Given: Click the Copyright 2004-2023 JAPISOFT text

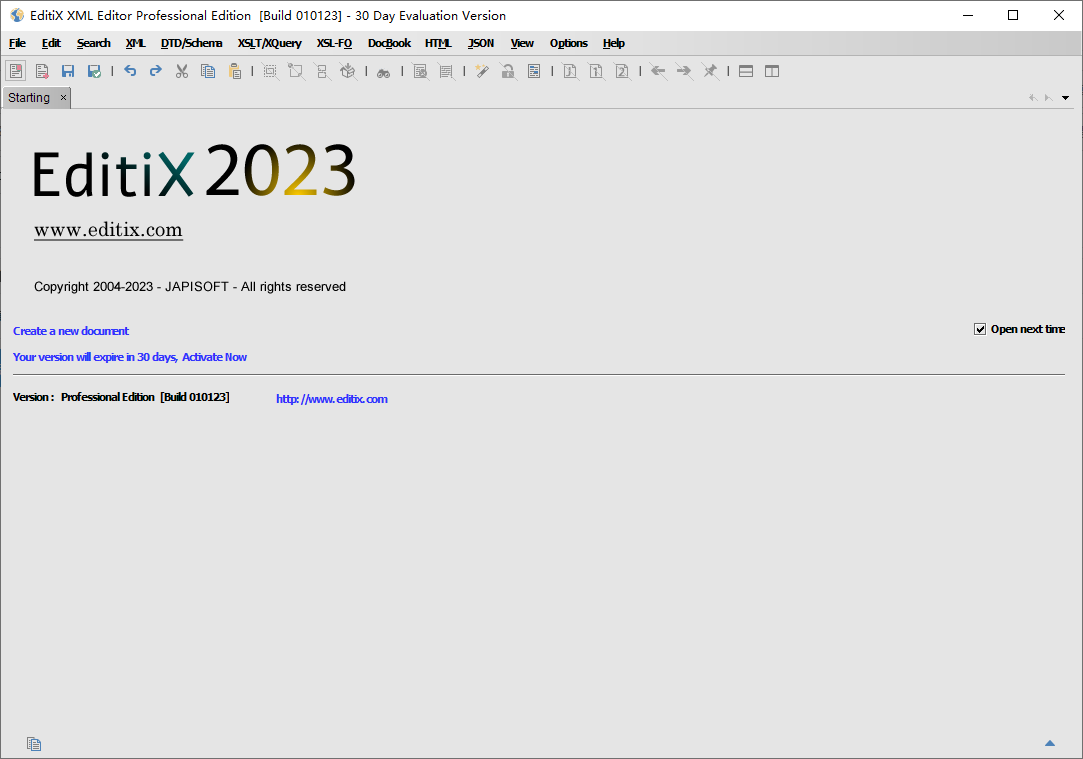Looking at the screenshot, I should tap(190, 287).
